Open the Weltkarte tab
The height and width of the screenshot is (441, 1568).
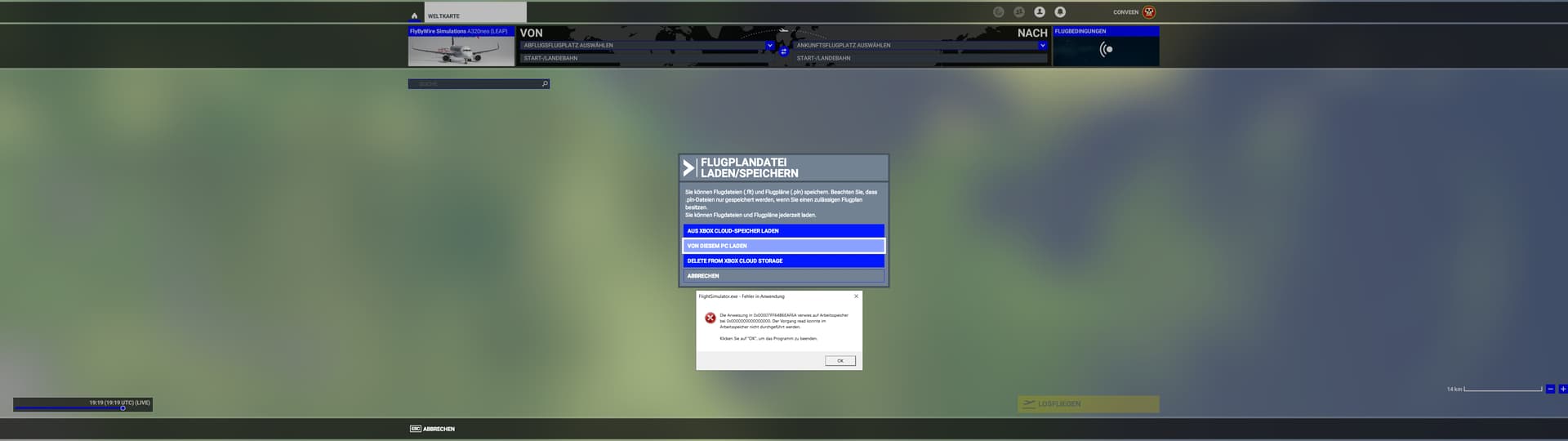click(x=475, y=12)
